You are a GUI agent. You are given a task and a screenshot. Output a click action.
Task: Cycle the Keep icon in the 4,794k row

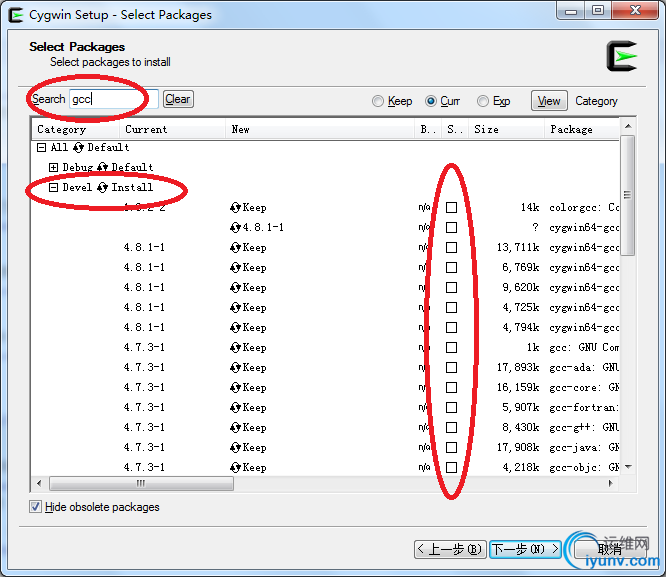coord(235,327)
